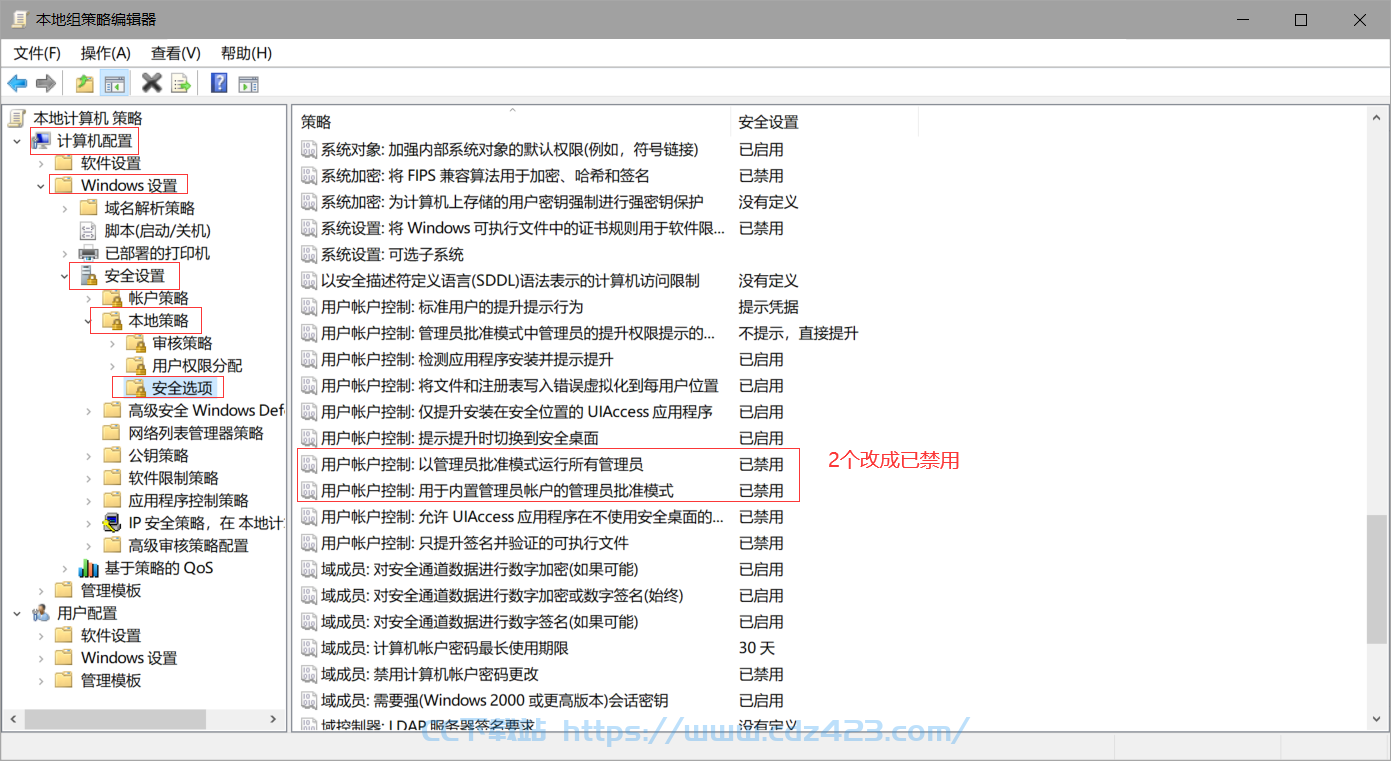Collapse the 计算机配置 tree node
The width and height of the screenshot is (1391, 761).
pos(16,141)
